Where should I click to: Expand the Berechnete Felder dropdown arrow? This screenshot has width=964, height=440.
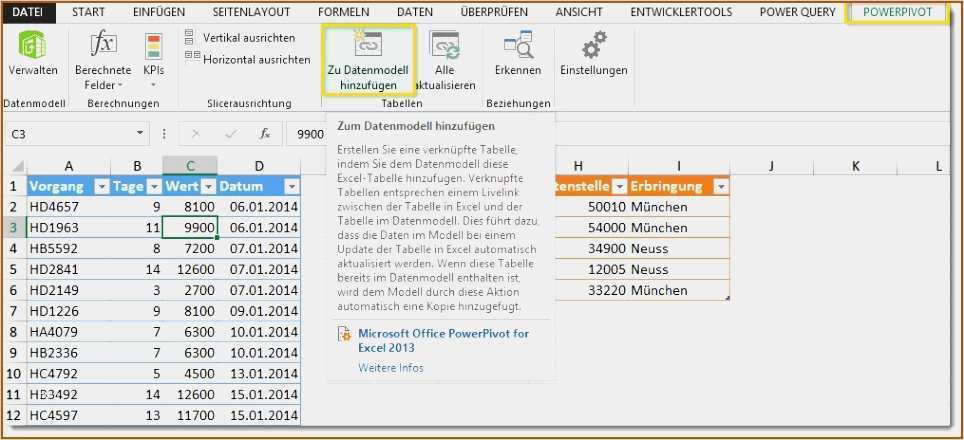pos(120,85)
